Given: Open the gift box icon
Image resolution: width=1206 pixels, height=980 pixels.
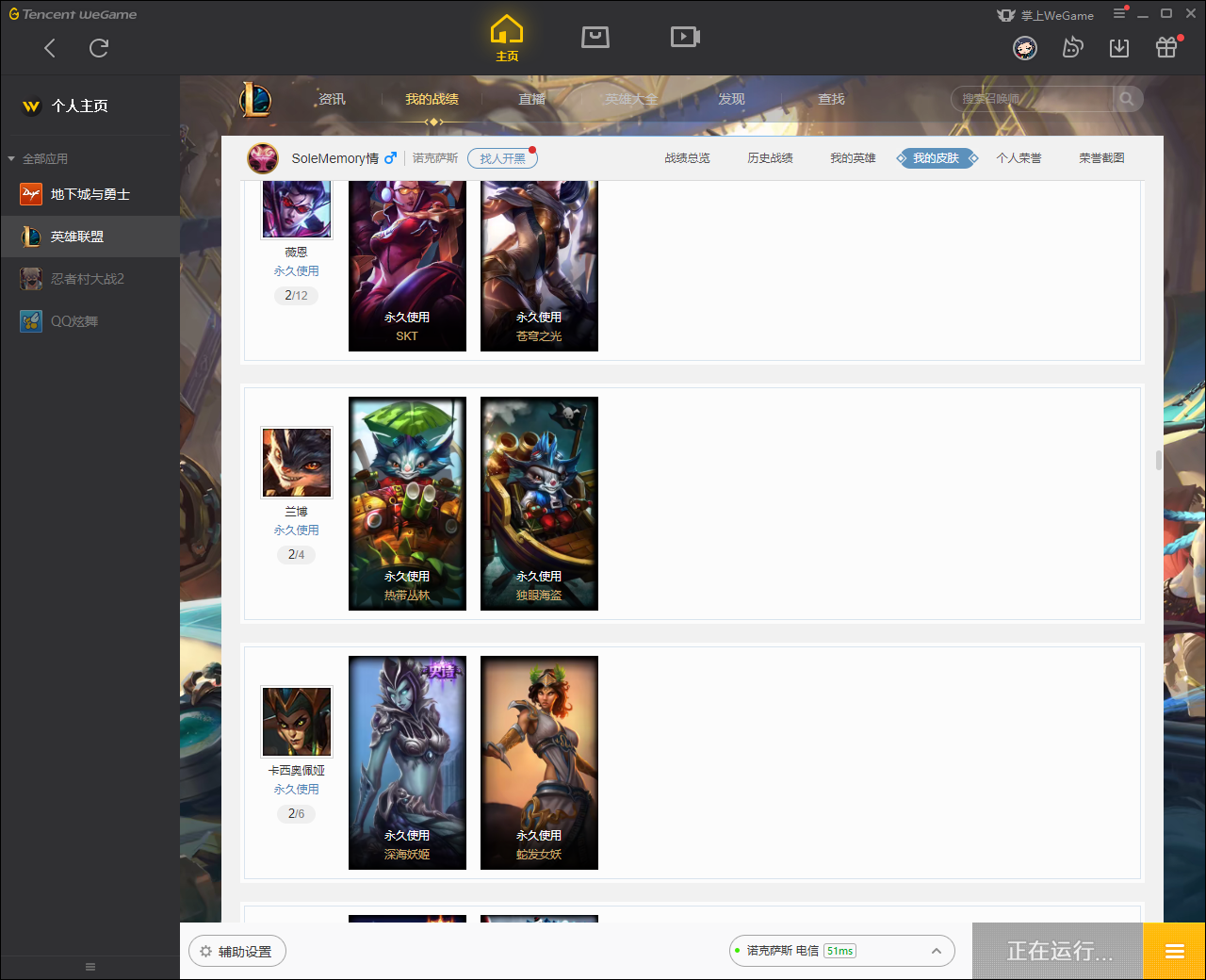Looking at the screenshot, I should coord(1166,48).
